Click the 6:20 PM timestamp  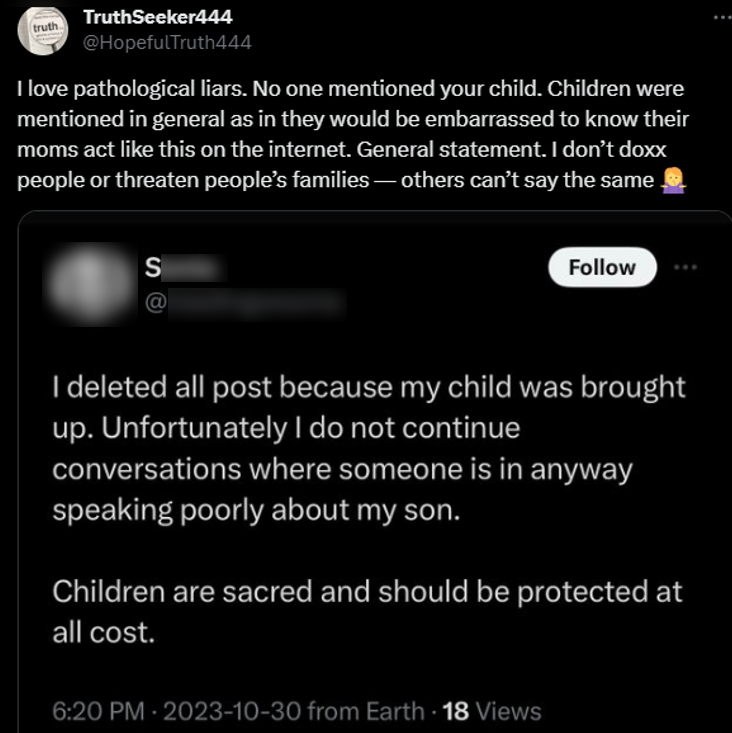pos(95,711)
